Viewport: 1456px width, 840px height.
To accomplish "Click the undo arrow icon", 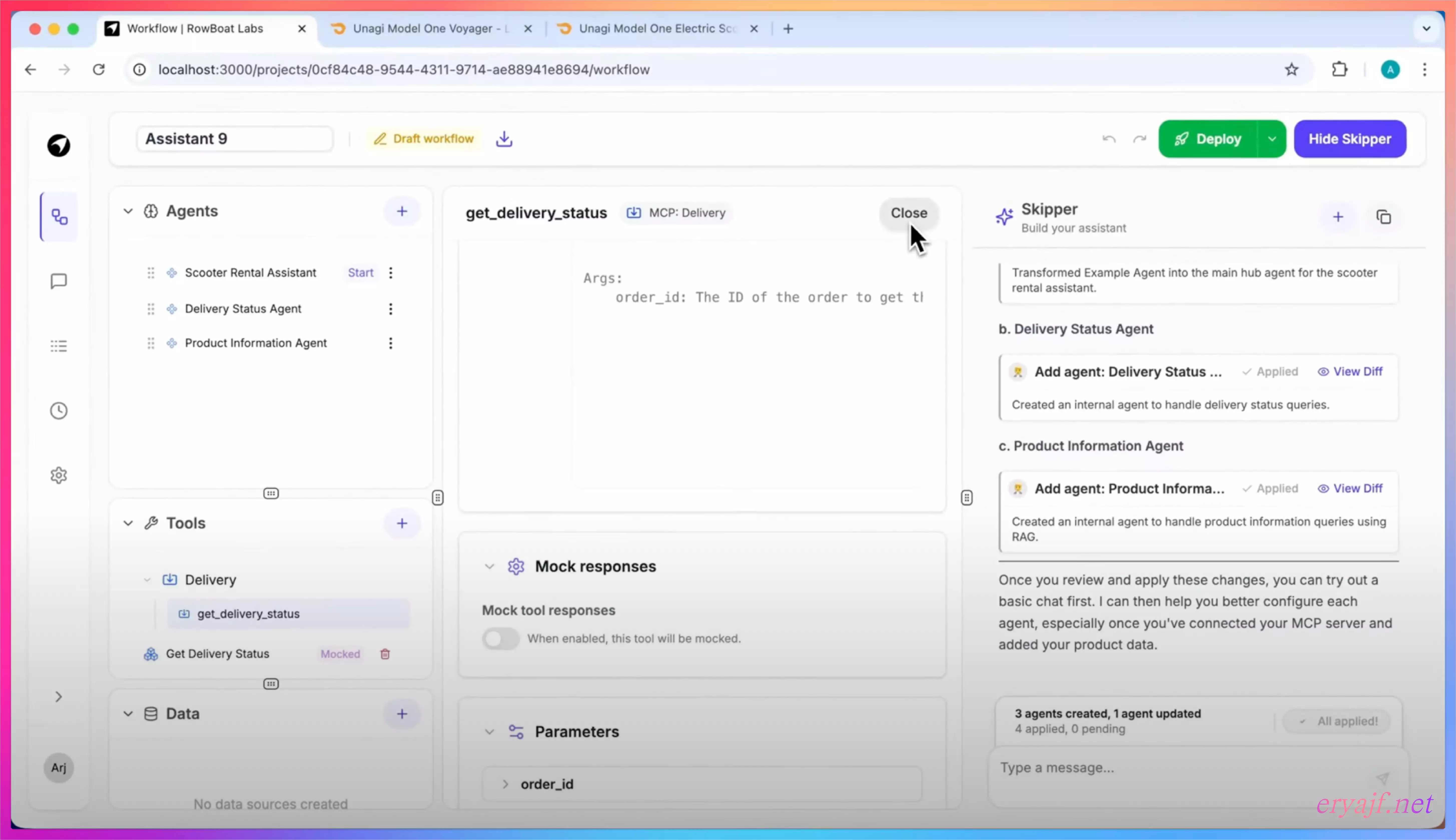I will click(1108, 139).
